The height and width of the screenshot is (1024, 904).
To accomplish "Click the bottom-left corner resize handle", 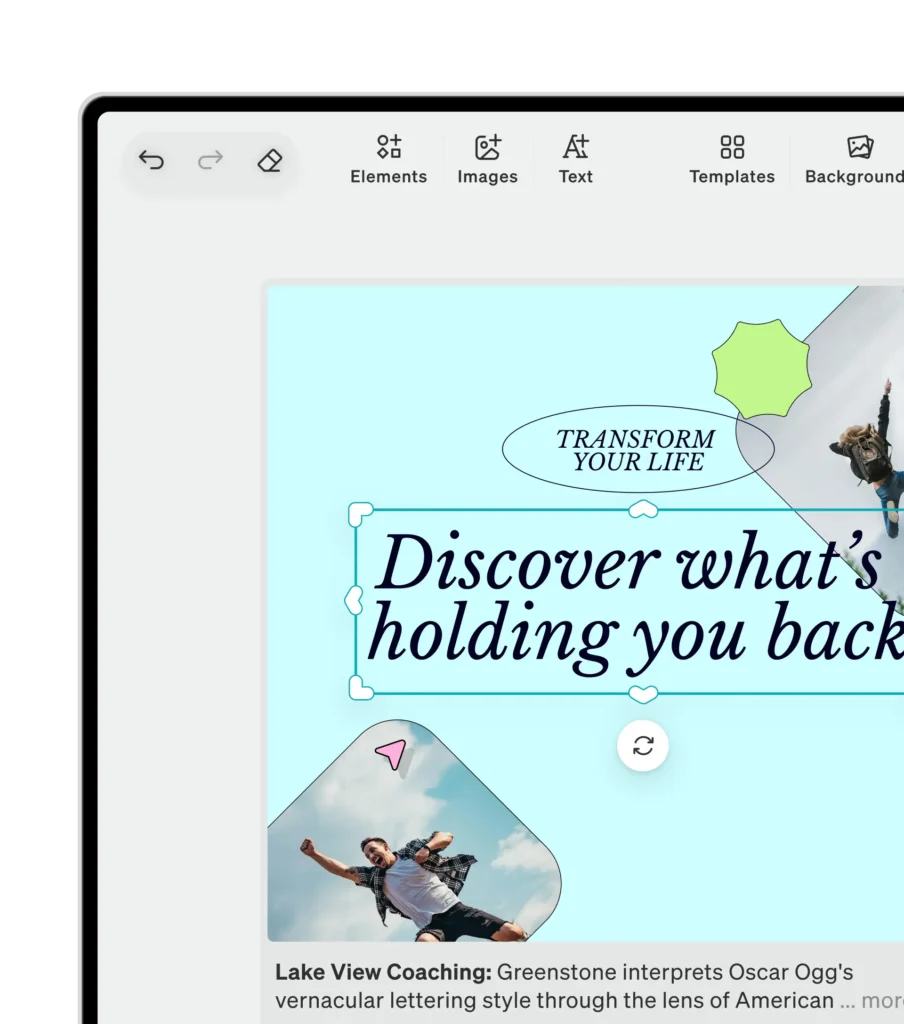I will 360,687.
